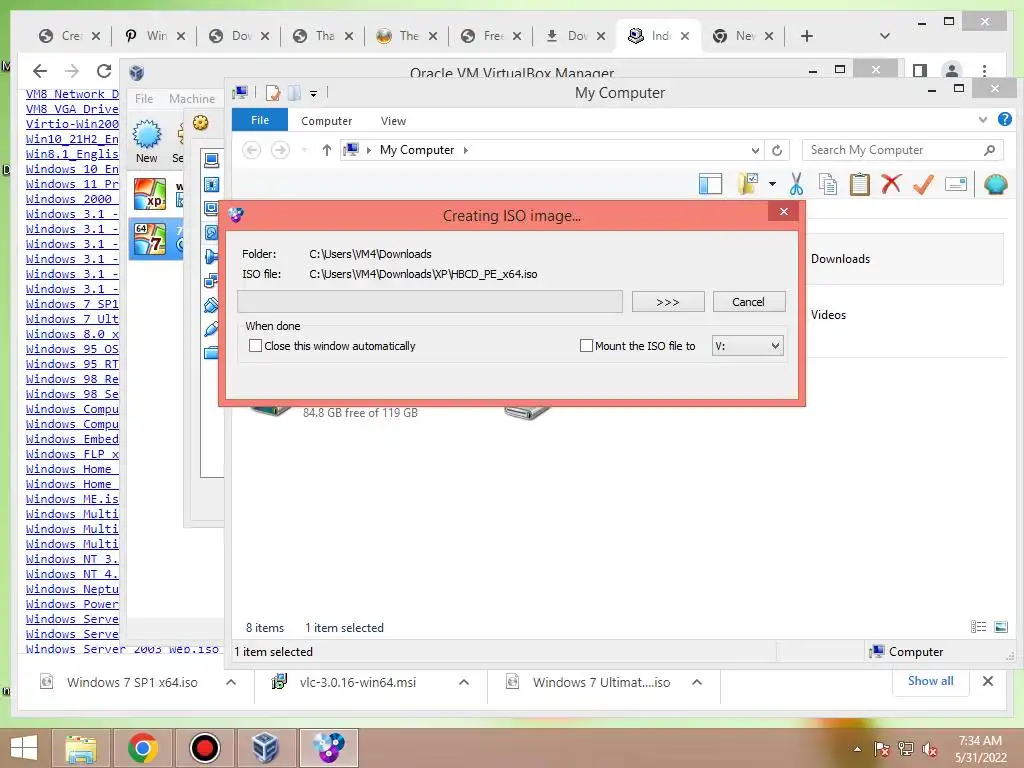Click the Properties icon in My Computer title bar
Image resolution: width=1024 pixels, height=768 pixels.
point(272,93)
